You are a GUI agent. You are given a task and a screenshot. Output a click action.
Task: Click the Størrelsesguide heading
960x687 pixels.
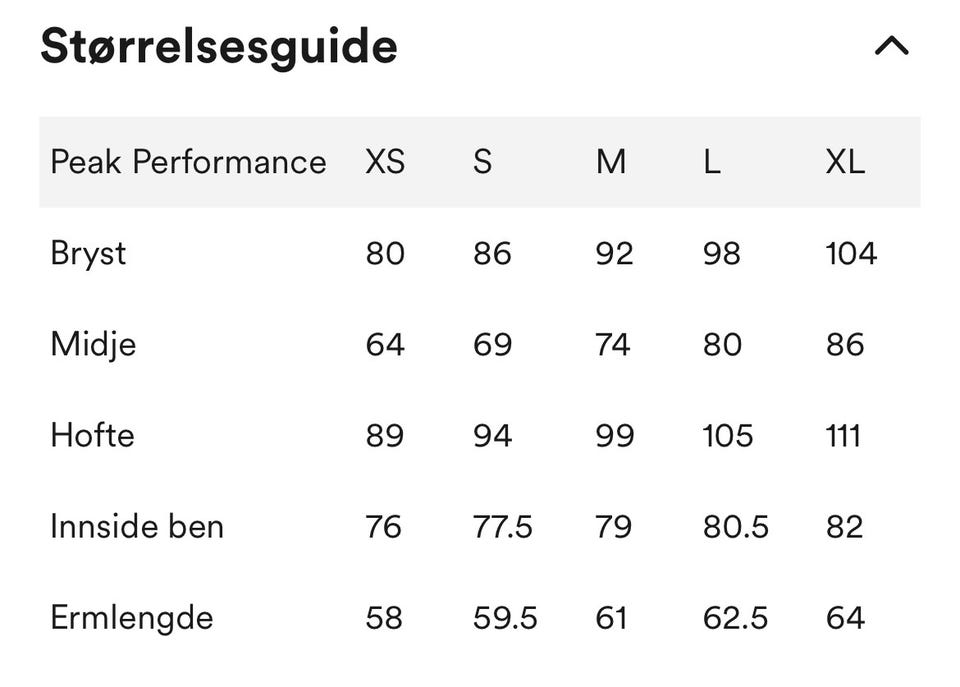[219, 46]
